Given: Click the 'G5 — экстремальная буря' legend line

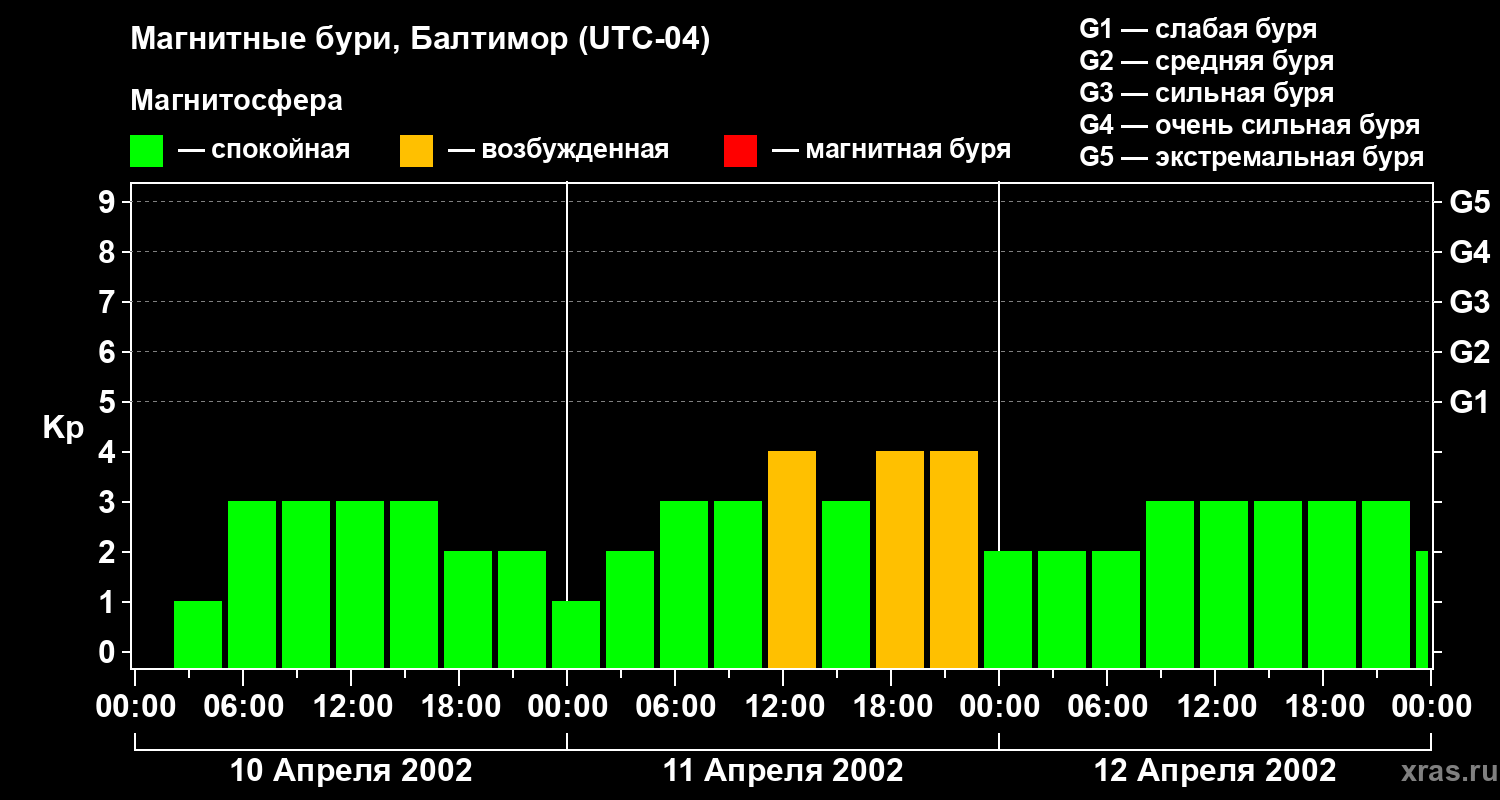Looking at the screenshot, I should pyautogui.click(x=1252, y=157).
